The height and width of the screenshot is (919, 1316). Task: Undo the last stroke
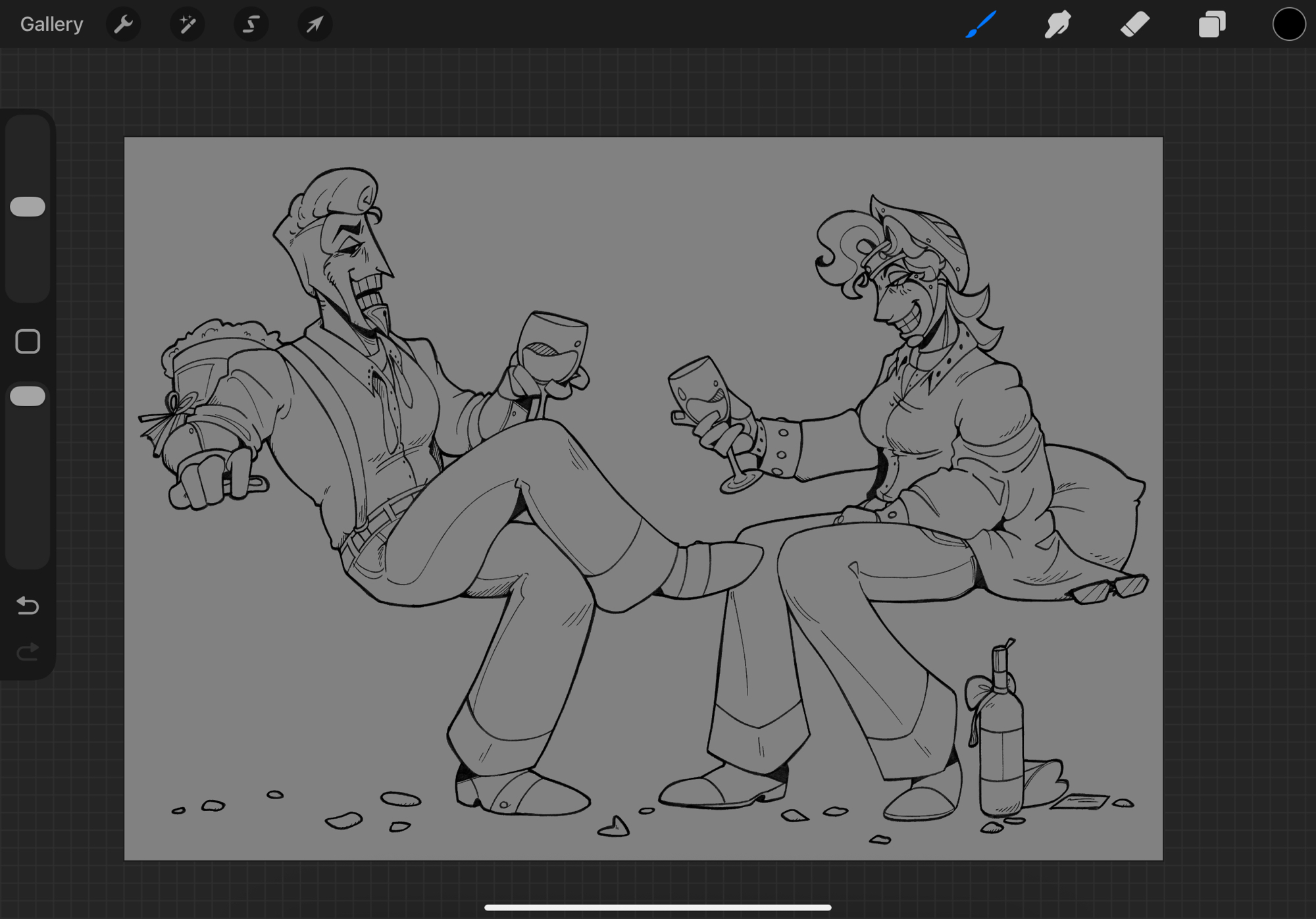[28, 605]
